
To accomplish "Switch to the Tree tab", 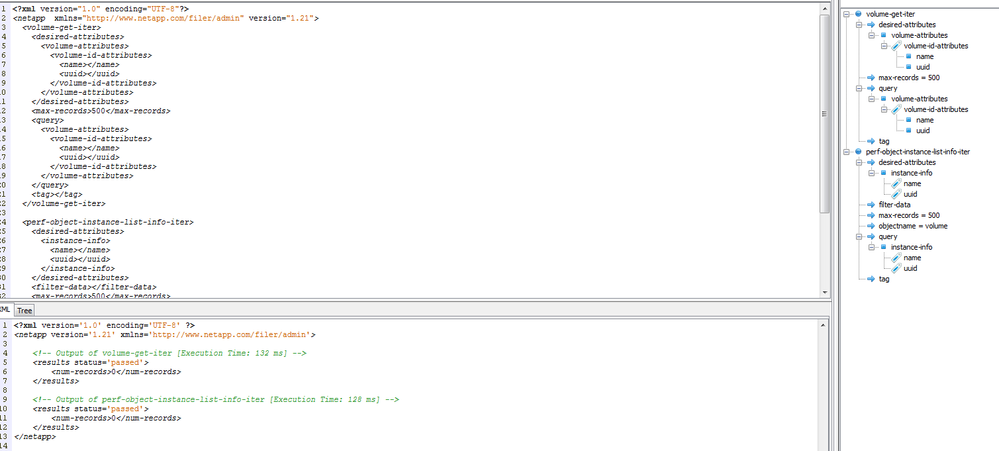I will click(x=25, y=310).
